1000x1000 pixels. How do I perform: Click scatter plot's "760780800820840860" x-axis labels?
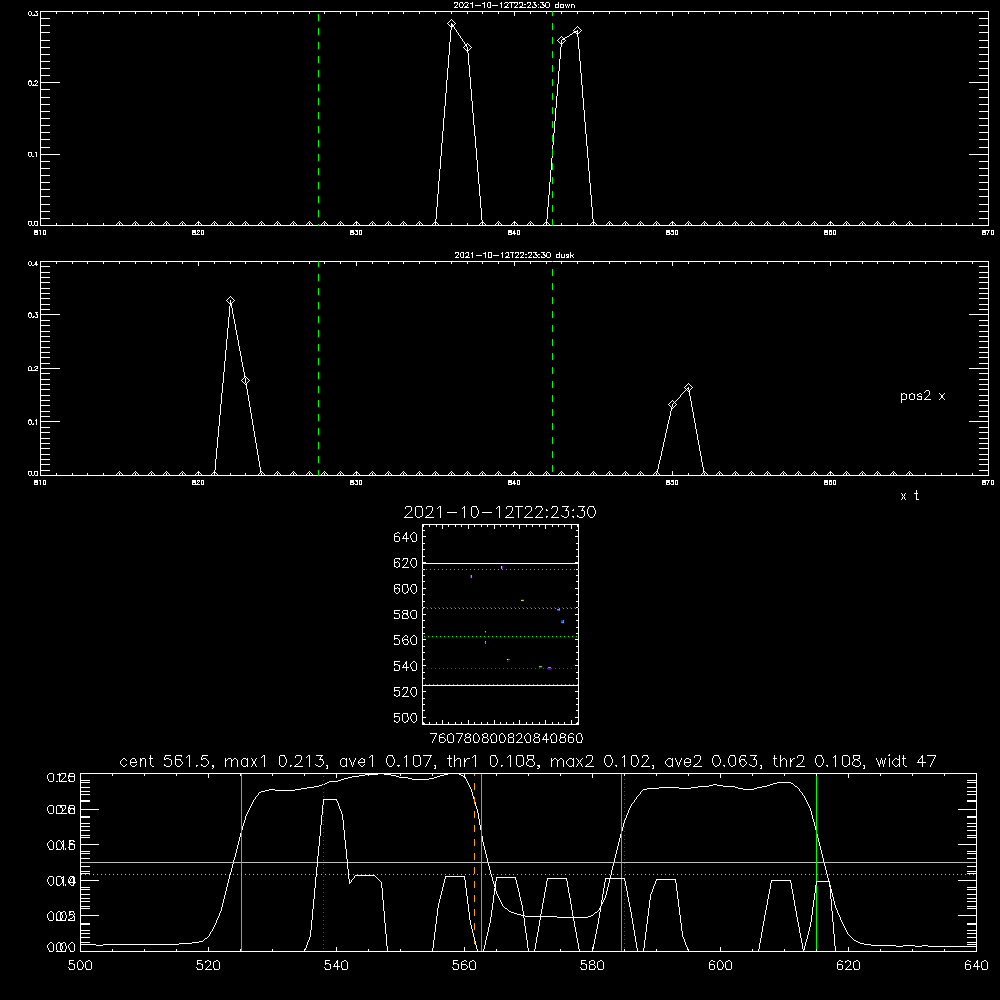pyautogui.click(x=506, y=738)
